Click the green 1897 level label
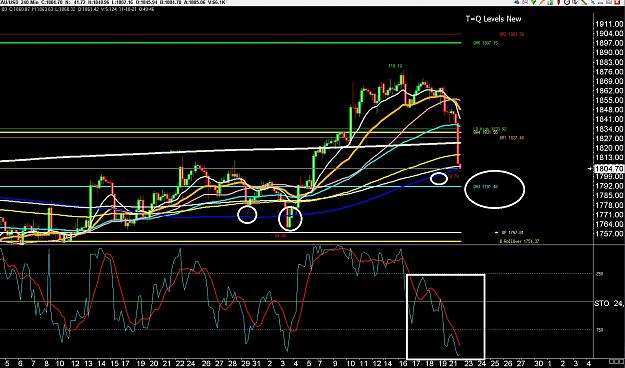This screenshot has height=368, width=625. pyautogui.click(x=485, y=43)
